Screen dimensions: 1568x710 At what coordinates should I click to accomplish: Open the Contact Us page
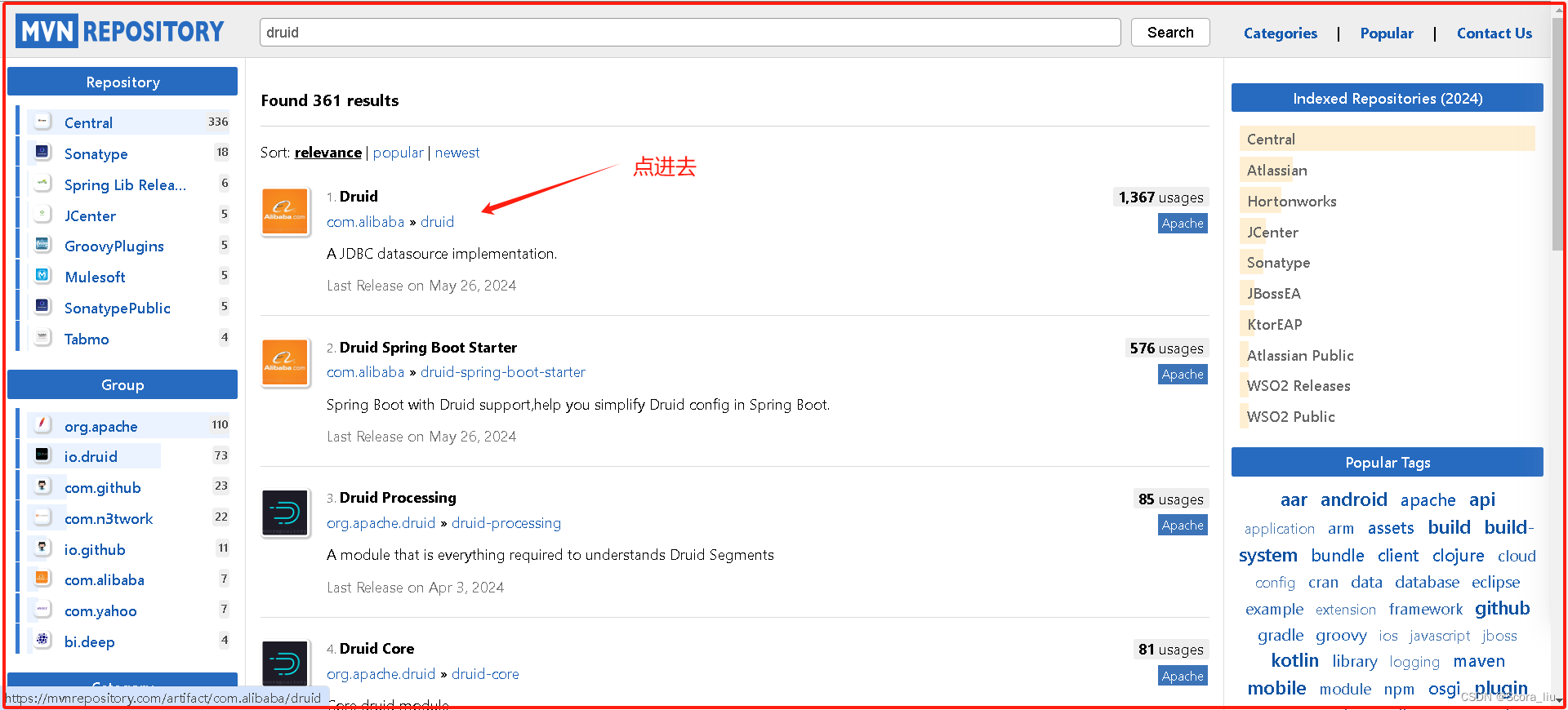[1494, 33]
